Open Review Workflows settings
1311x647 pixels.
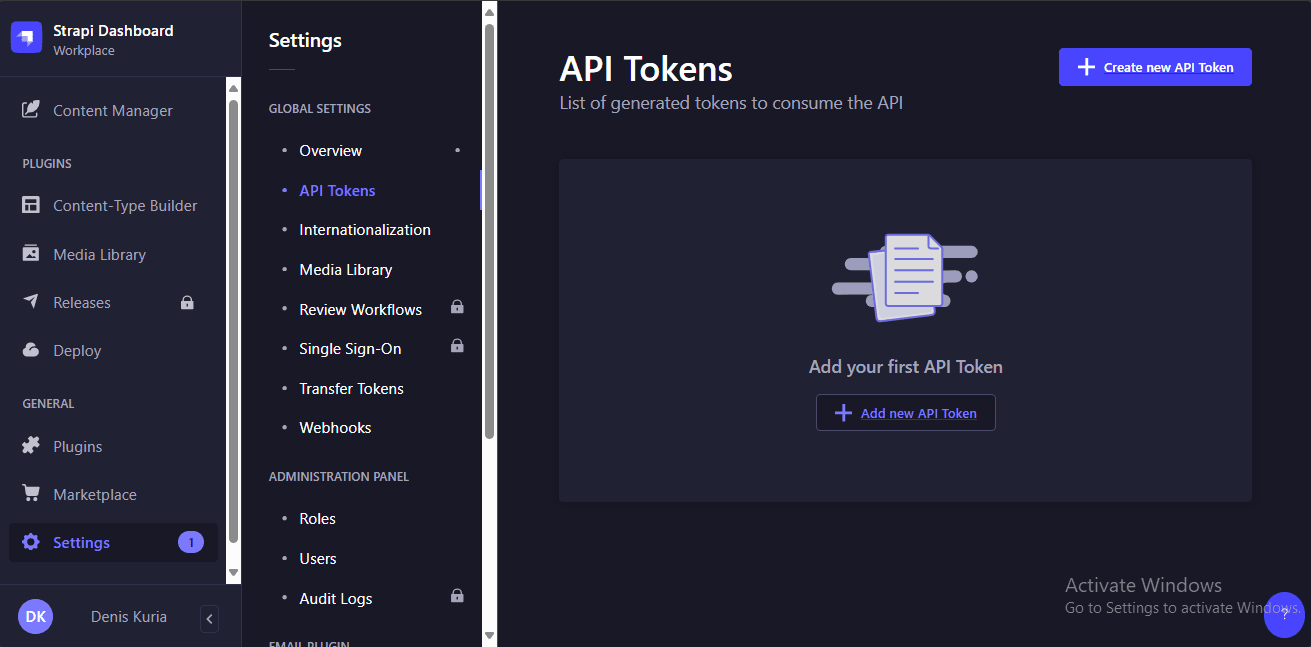tap(360, 309)
